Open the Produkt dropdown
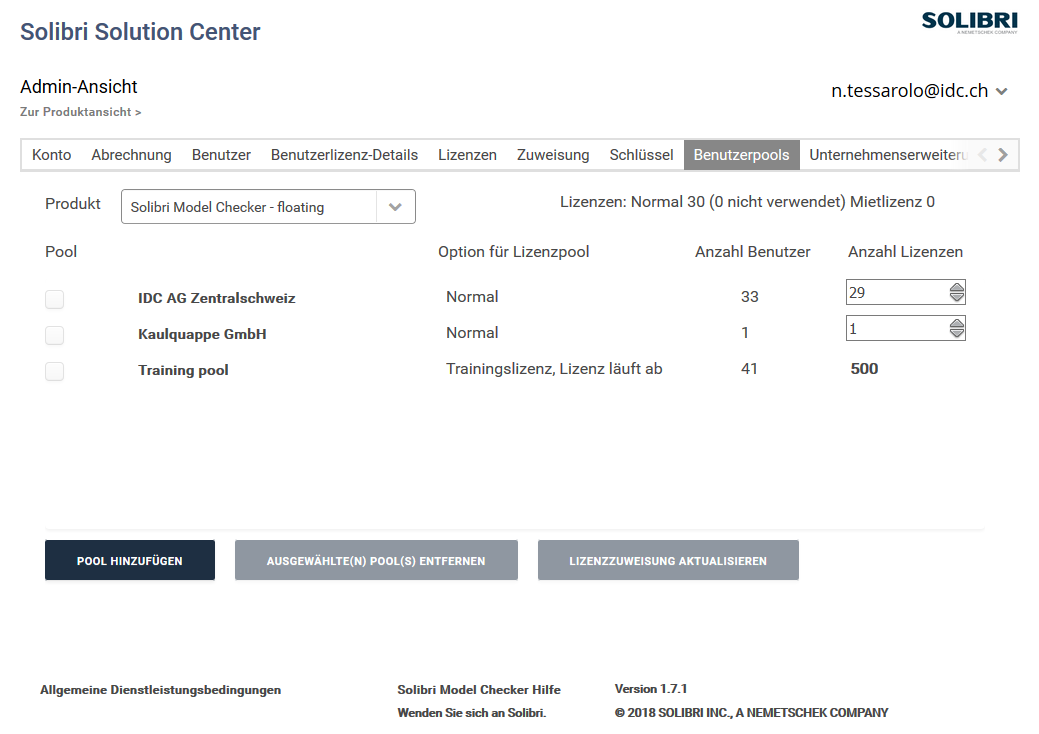The width and height of the screenshot is (1039, 734). pyautogui.click(x=268, y=207)
